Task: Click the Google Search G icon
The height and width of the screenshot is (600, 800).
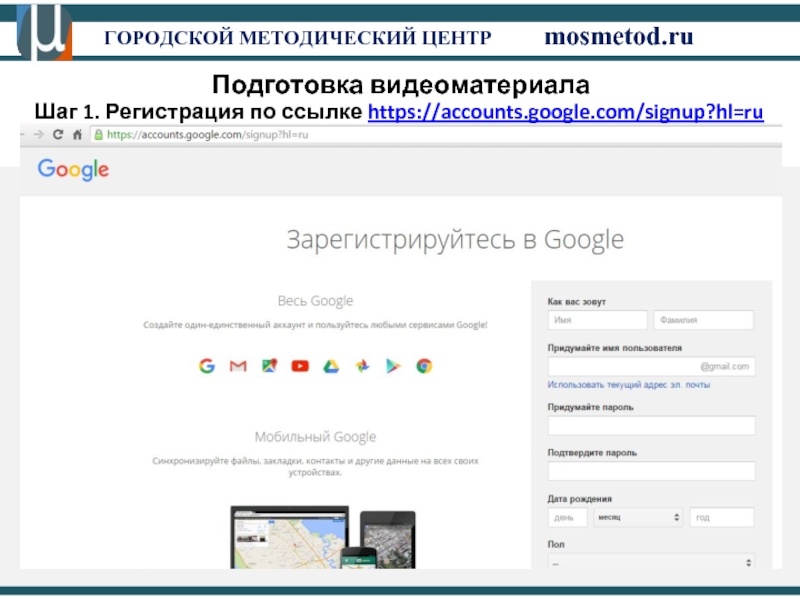Action: pos(207,366)
